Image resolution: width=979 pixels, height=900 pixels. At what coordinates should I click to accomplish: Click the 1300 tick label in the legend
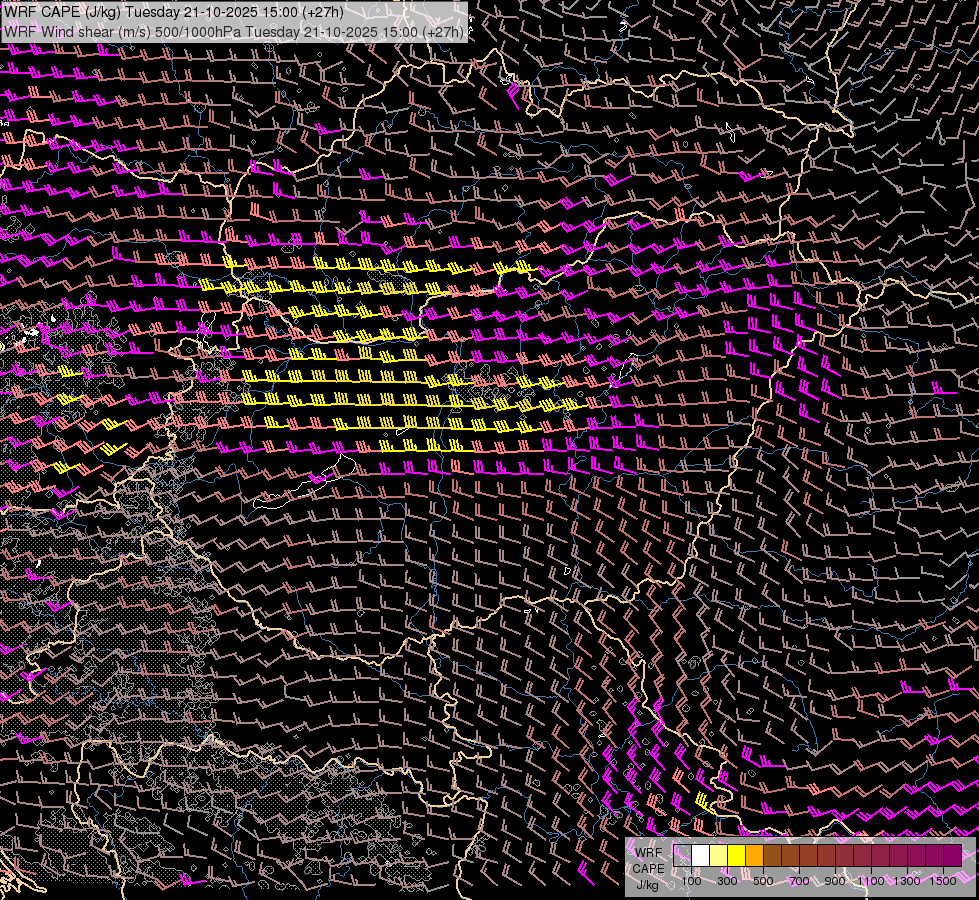click(x=907, y=881)
